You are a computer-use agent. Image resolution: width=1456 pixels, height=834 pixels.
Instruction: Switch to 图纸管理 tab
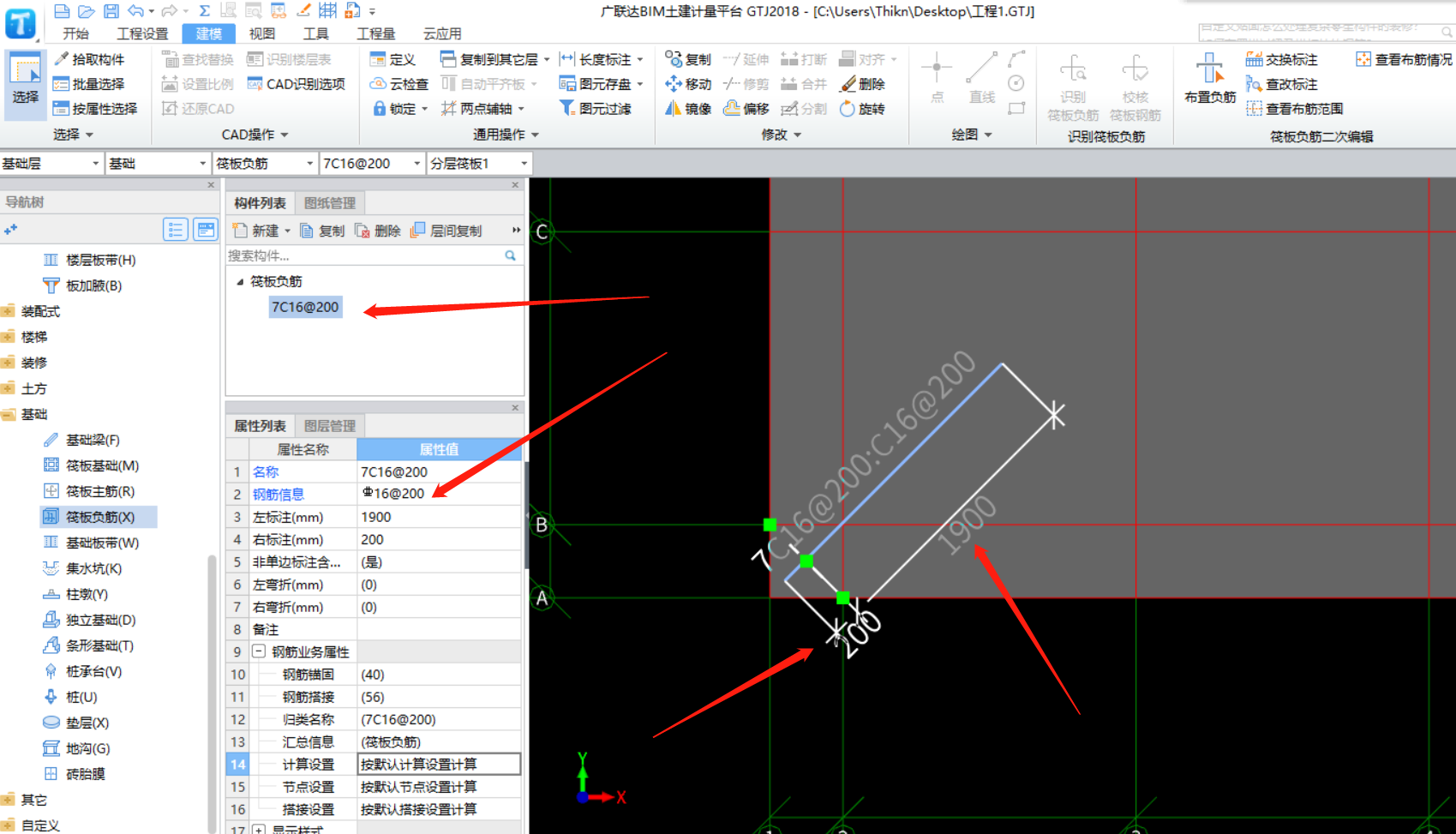(x=330, y=203)
